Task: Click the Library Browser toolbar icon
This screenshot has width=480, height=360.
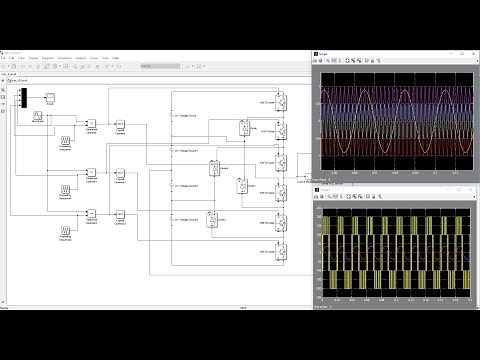Action: [x=47, y=66]
